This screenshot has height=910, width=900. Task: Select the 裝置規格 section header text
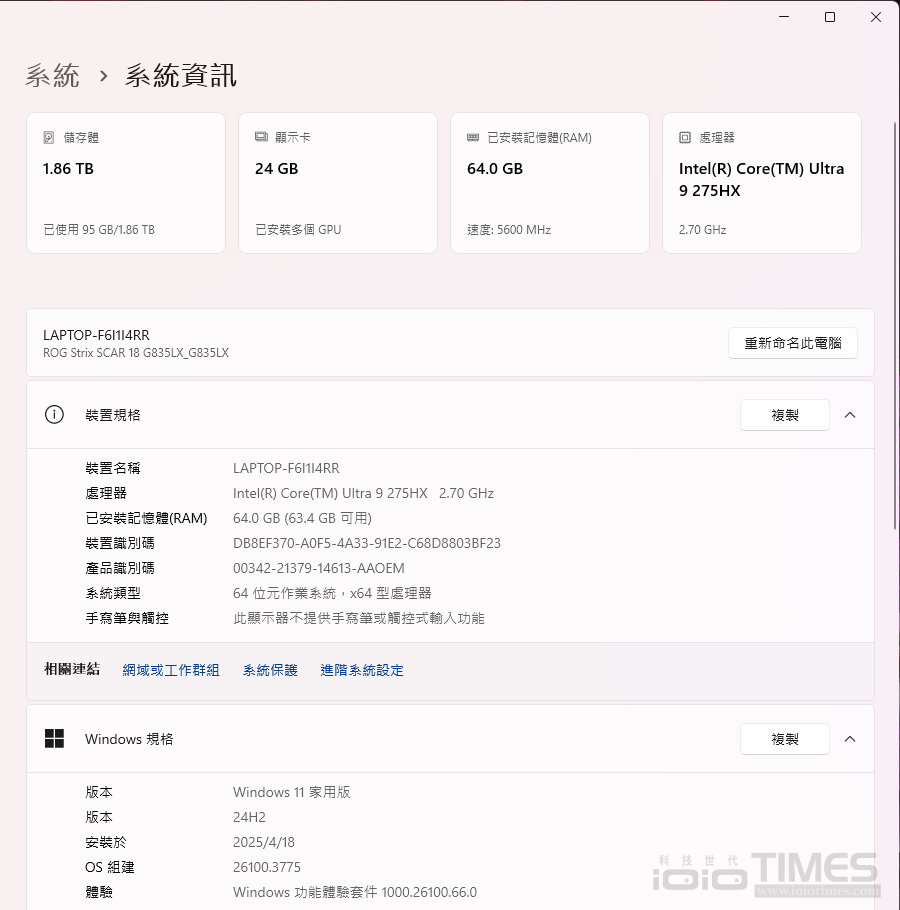tap(113, 415)
